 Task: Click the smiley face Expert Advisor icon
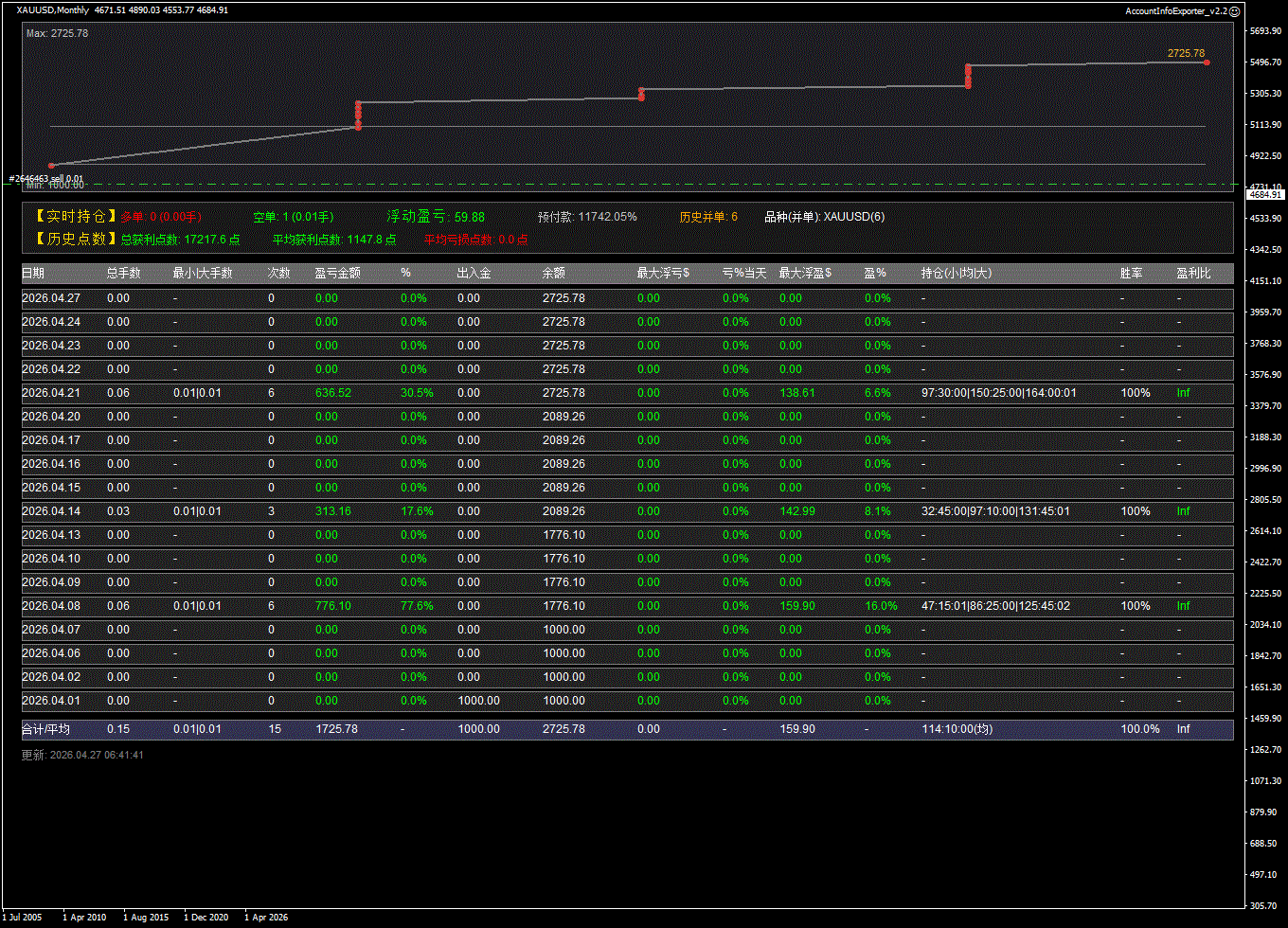[x=1234, y=10]
